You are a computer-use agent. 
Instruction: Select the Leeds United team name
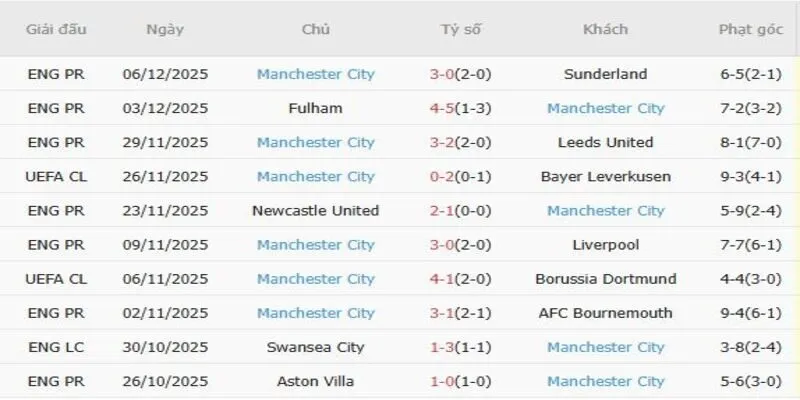coord(605,142)
